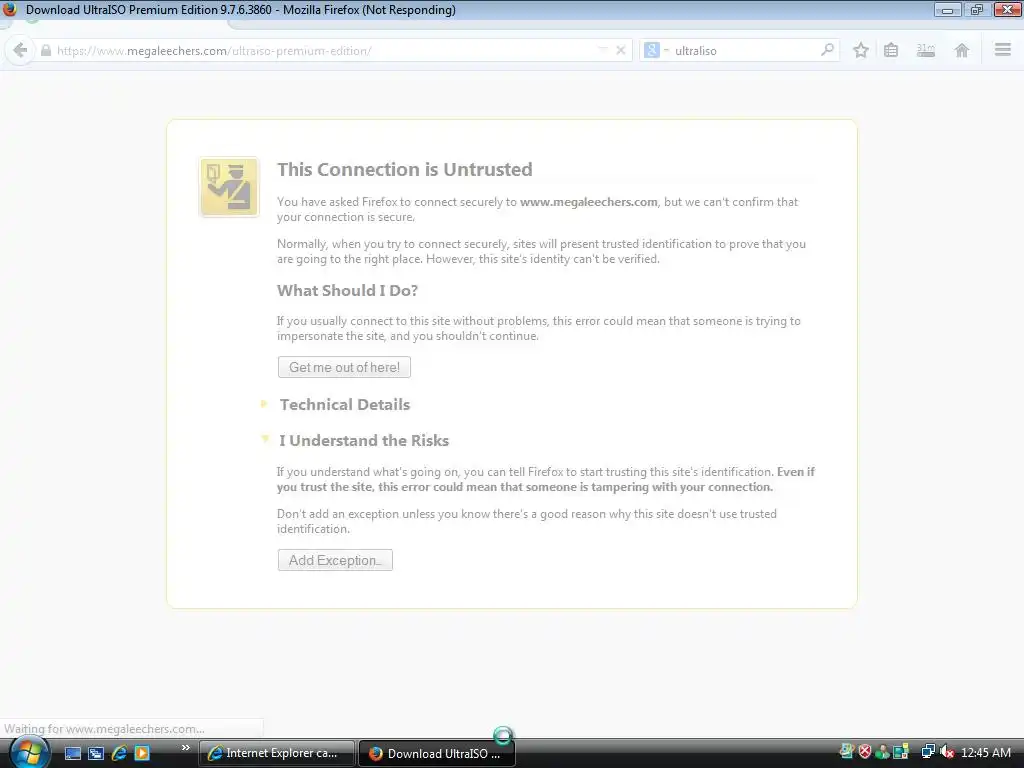Click Switch between windows quick launch icon
The width and height of the screenshot is (1024, 768).
96,753
